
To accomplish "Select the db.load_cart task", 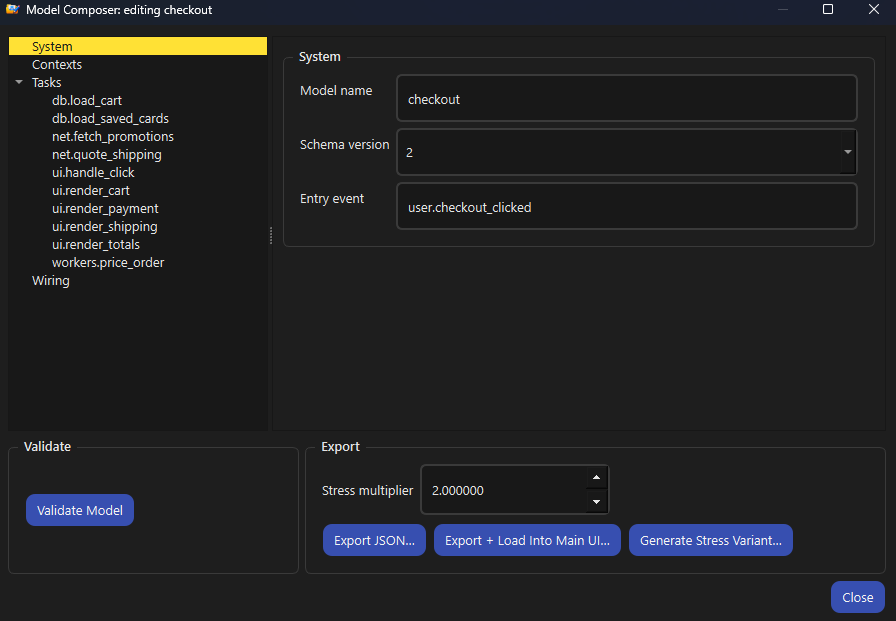I will (x=87, y=101).
